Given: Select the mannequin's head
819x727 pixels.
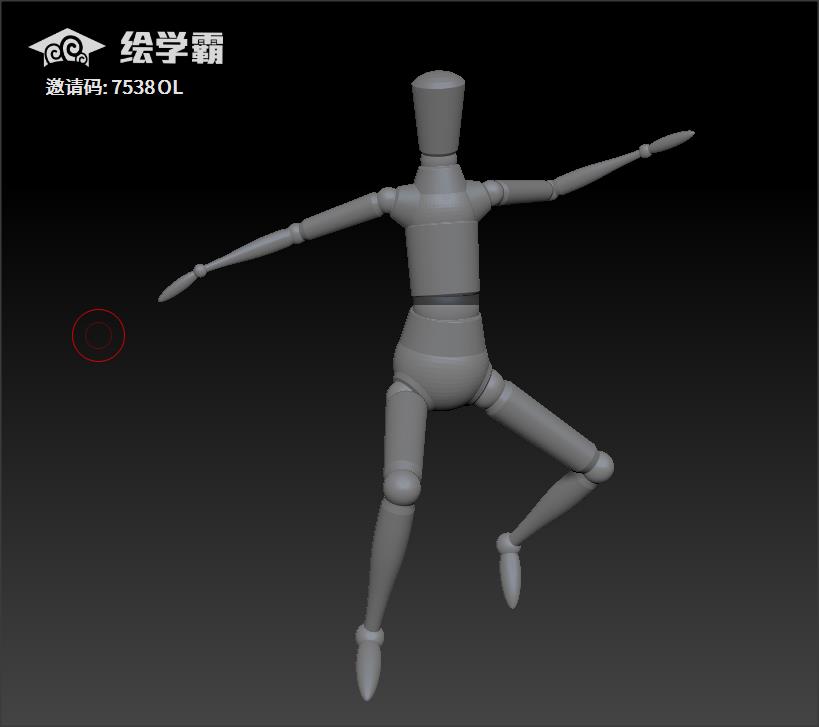Looking at the screenshot, I should coord(438,113).
